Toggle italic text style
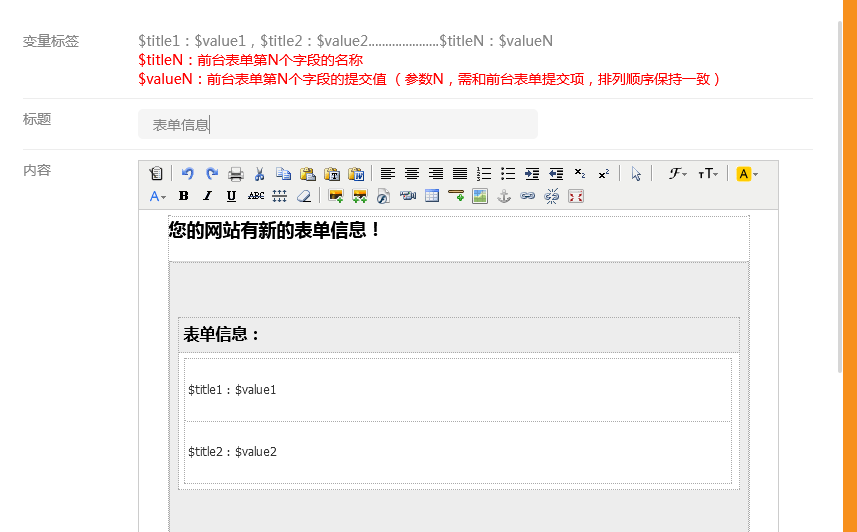857x532 pixels. (207, 196)
